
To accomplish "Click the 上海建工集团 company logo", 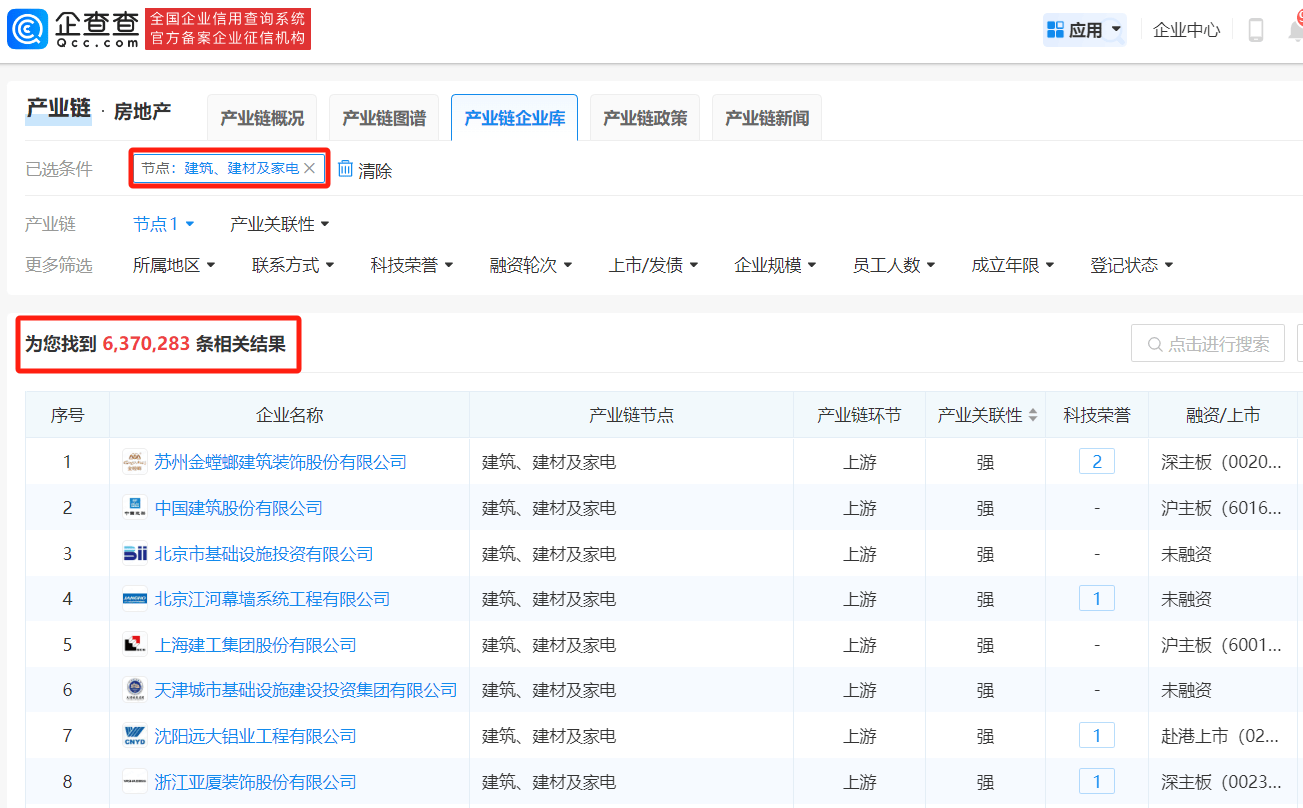I will coord(135,645).
